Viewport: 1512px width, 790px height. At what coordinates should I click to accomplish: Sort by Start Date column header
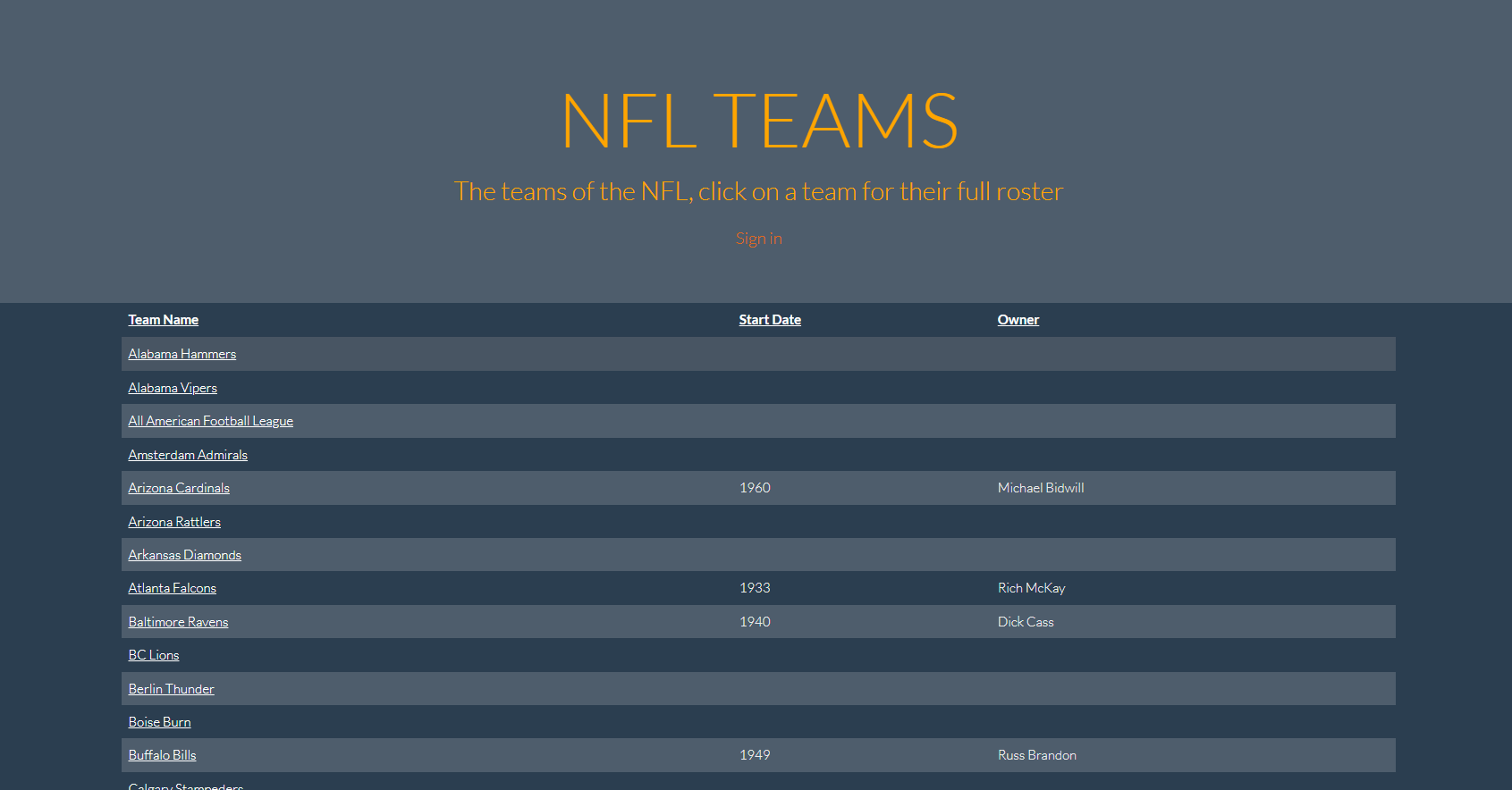pyautogui.click(x=770, y=320)
